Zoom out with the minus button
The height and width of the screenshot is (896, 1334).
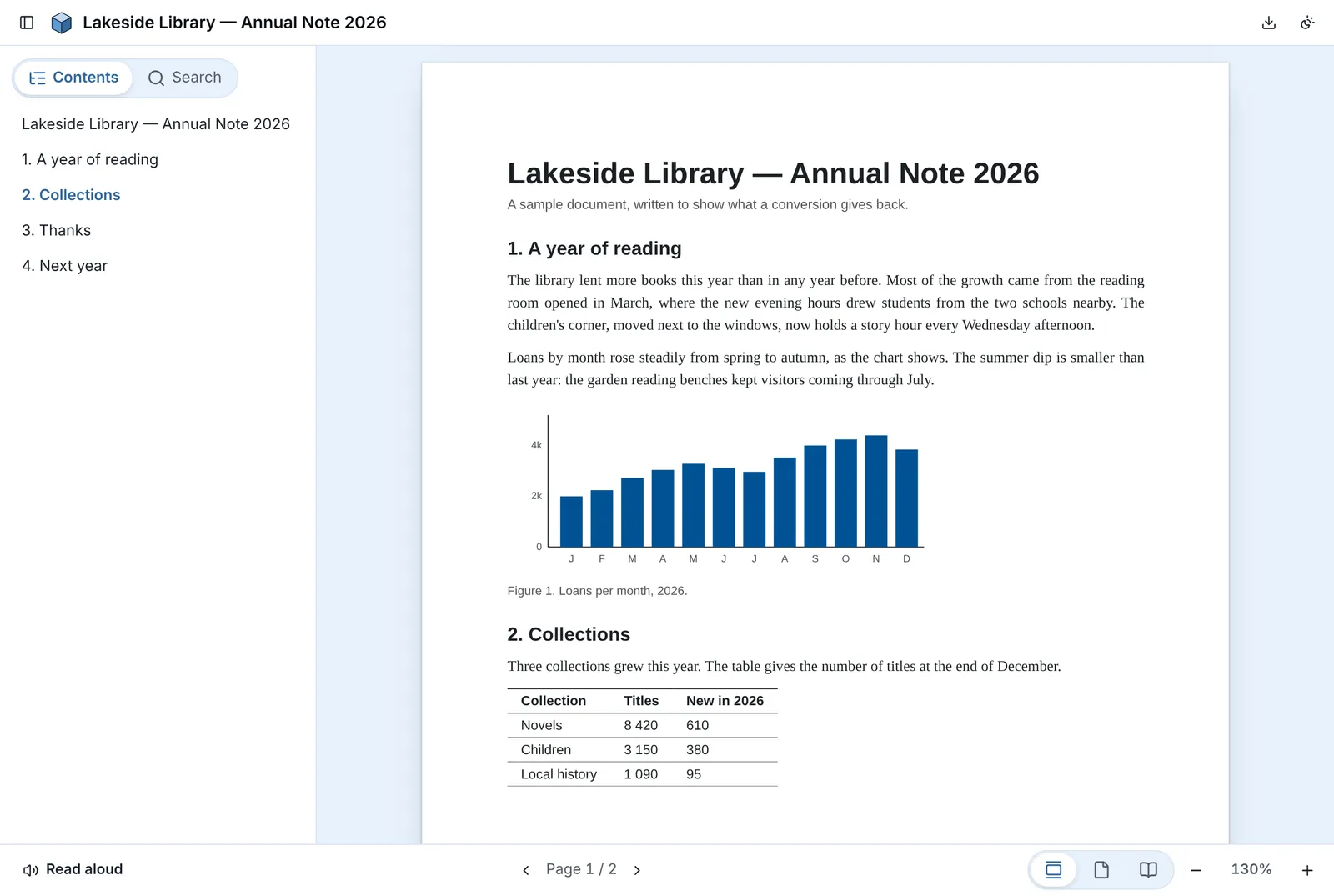pos(1196,870)
